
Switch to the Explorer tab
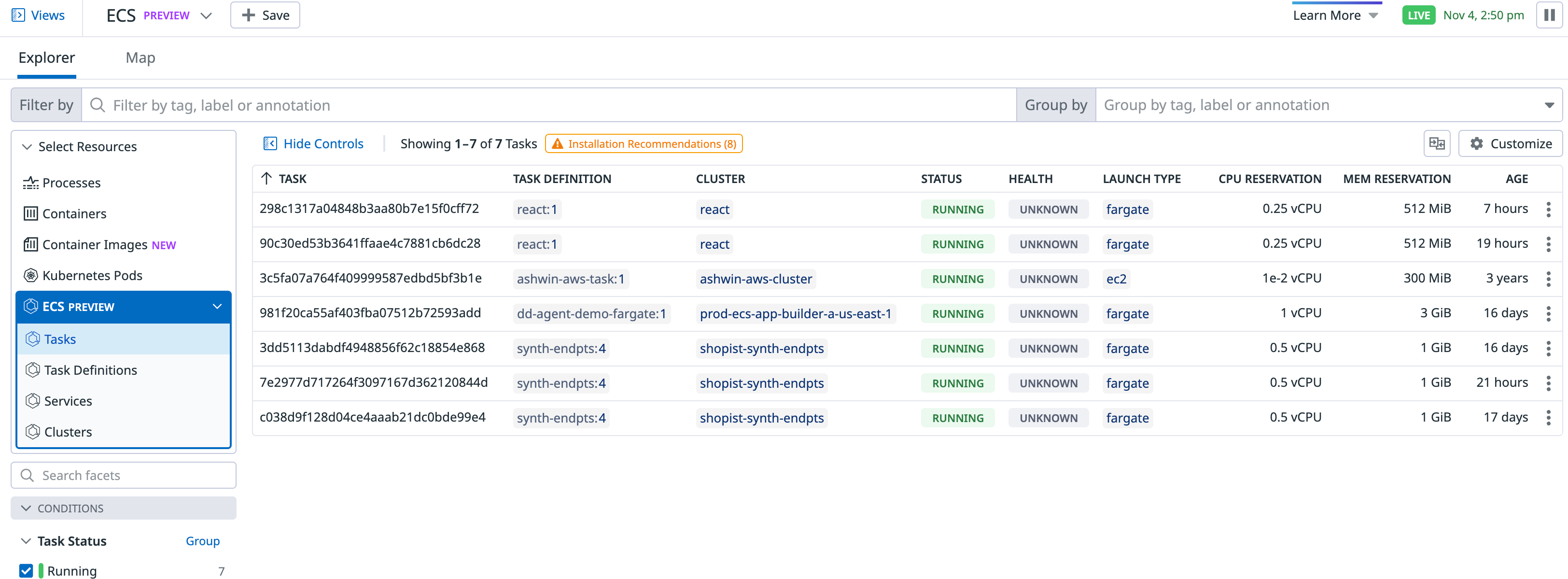[x=47, y=58]
